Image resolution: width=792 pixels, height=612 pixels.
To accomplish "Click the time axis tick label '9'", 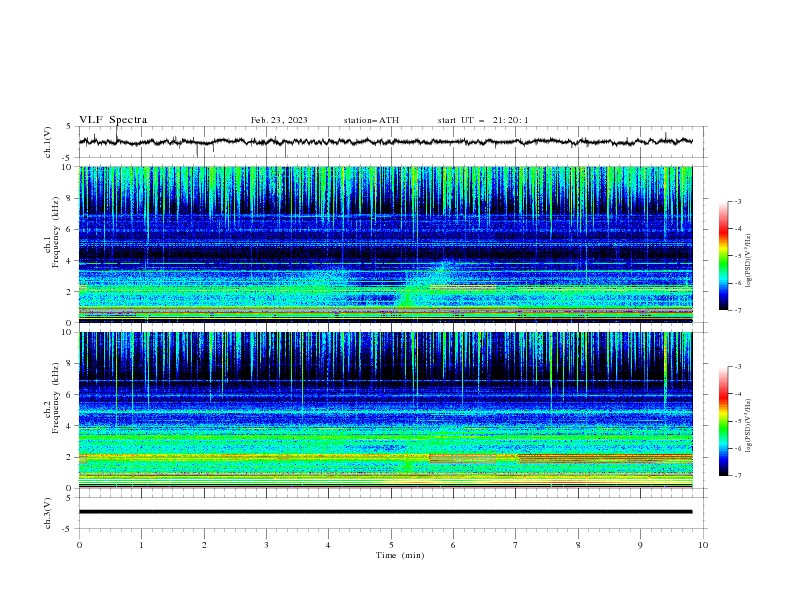I will [x=640, y=545].
